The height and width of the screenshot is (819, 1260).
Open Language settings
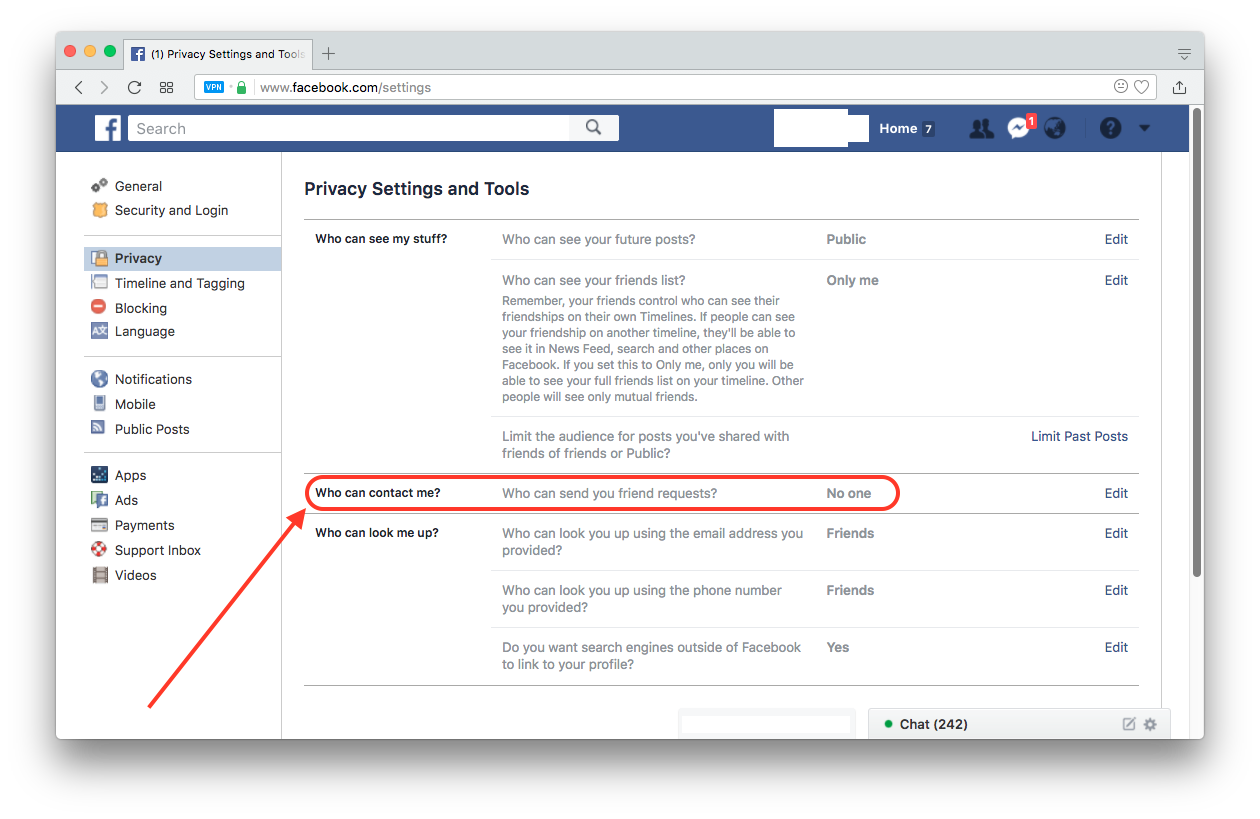[x=144, y=331]
